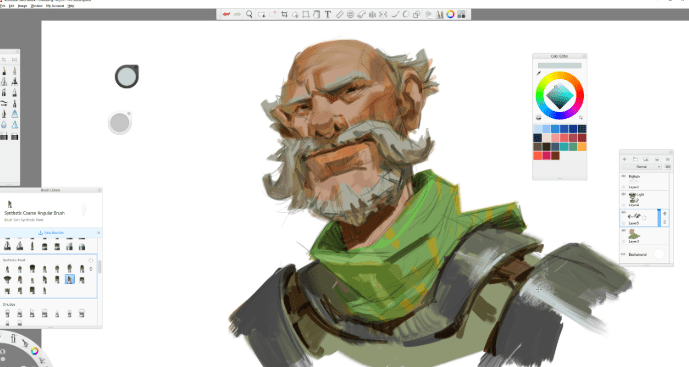Image resolution: width=689 pixels, height=367 pixels.
Task: Close the Color Editor panel
Action: pyautogui.click(x=584, y=56)
